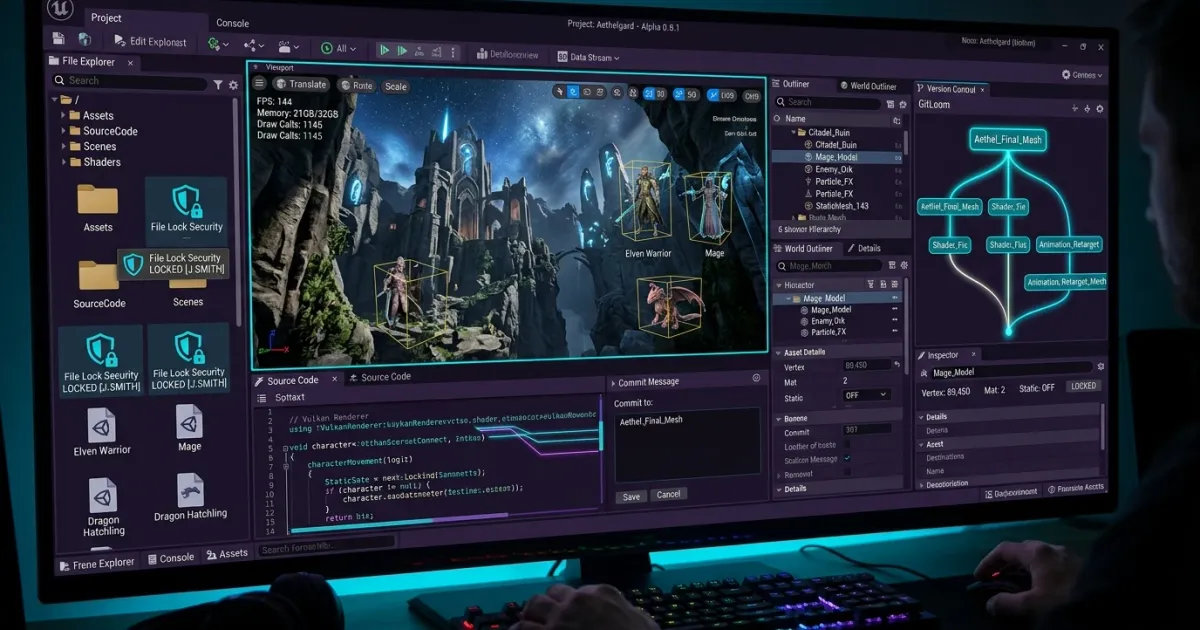Click the green play button in the toolbar
The width and height of the screenshot is (1200, 630).
(384, 48)
